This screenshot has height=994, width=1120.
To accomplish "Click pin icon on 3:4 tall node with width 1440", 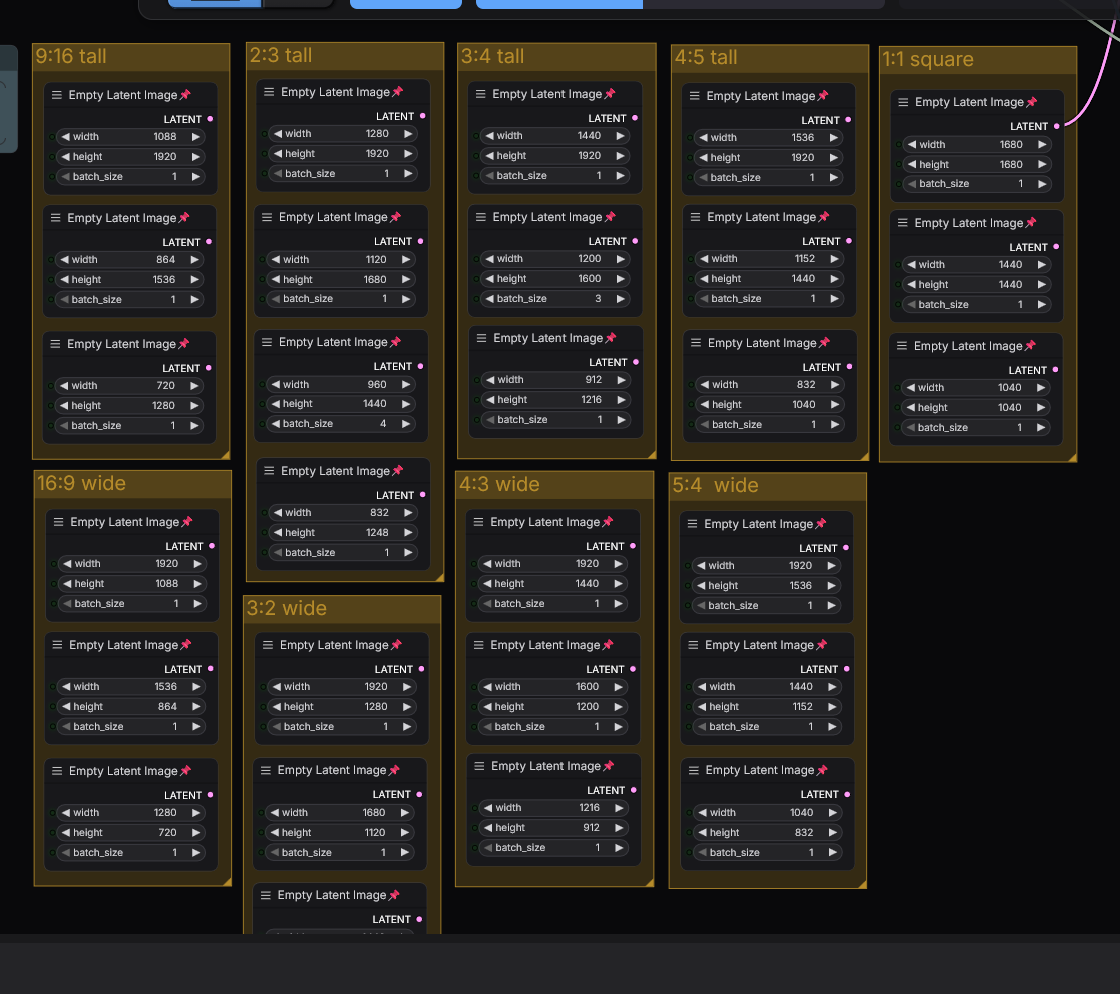I will point(610,94).
